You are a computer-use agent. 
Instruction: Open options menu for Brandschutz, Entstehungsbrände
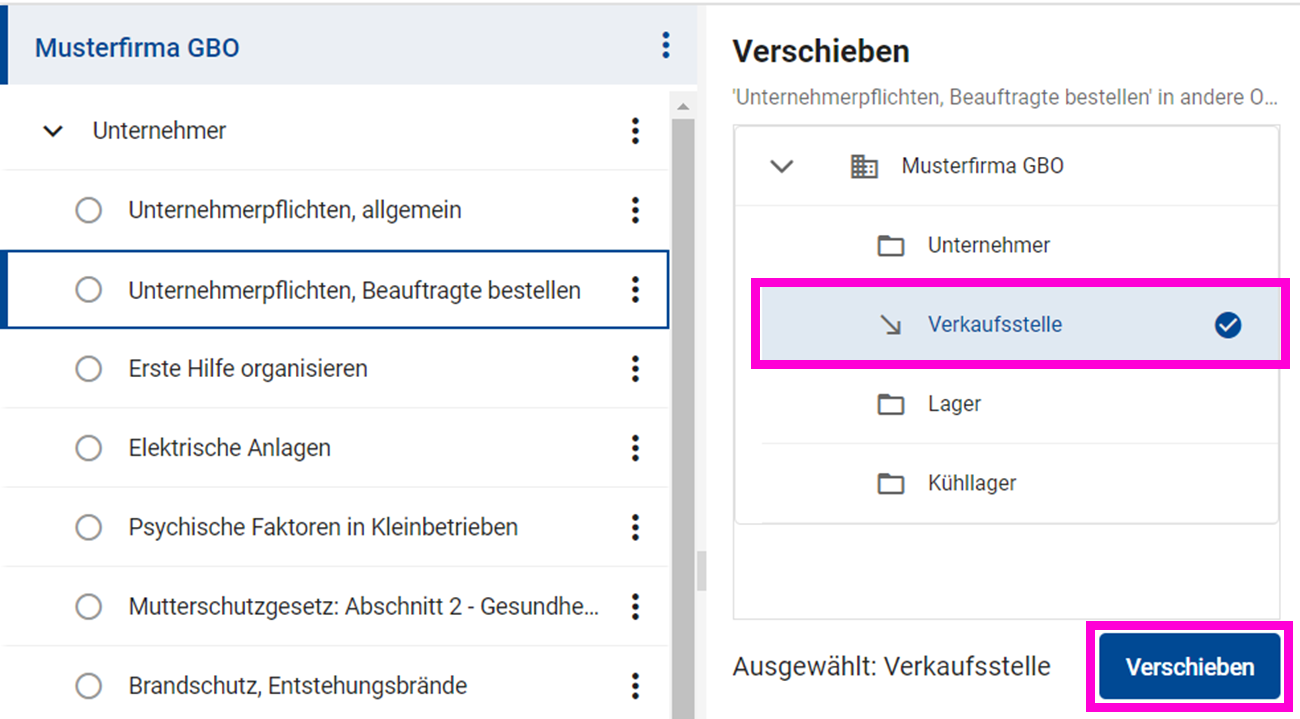635,686
